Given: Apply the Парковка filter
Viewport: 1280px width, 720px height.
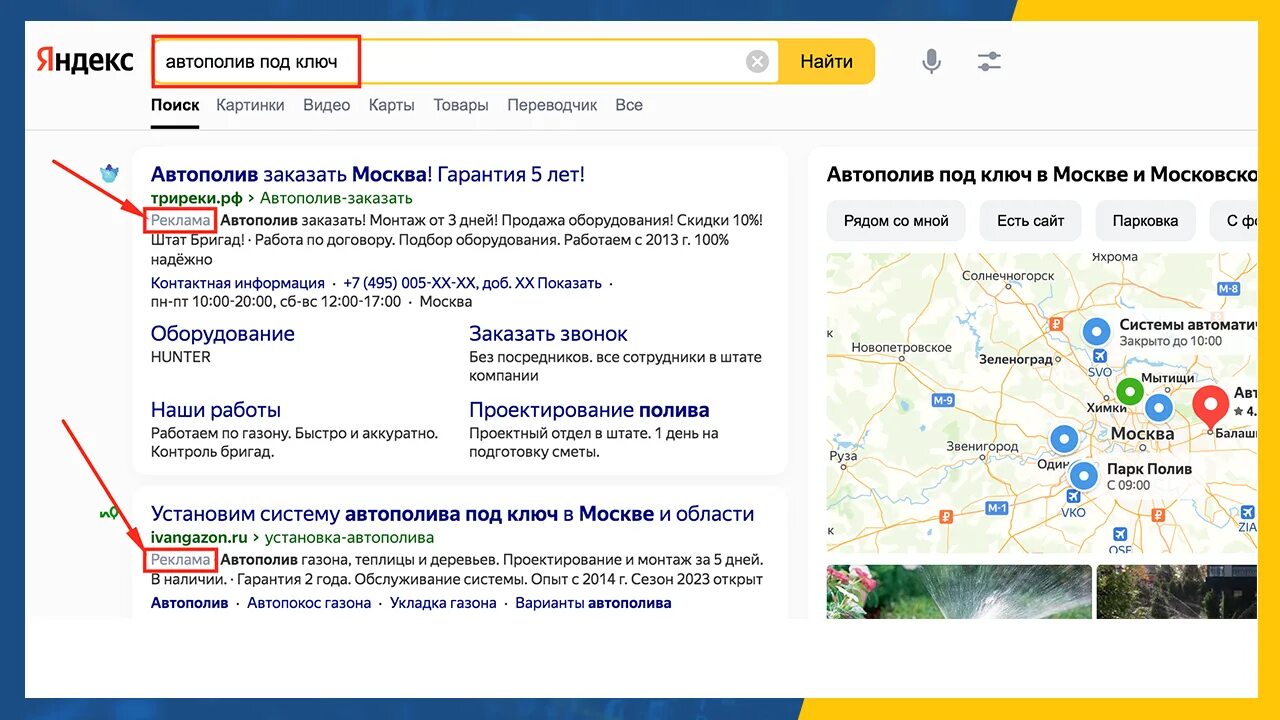Looking at the screenshot, I should pyautogui.click(x=1145, y=221).
